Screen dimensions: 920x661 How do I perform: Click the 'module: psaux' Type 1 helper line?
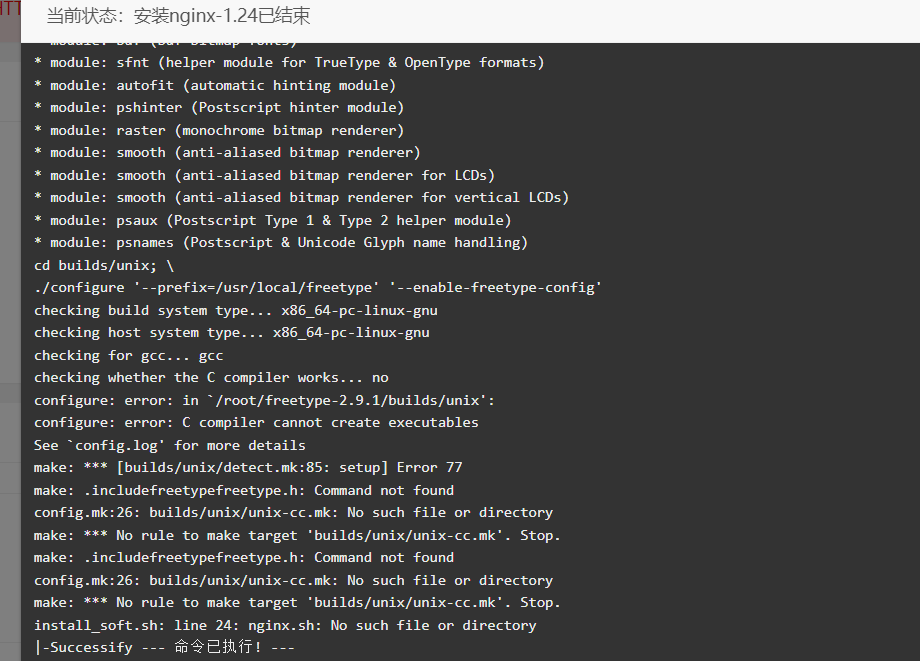[273, 221]
